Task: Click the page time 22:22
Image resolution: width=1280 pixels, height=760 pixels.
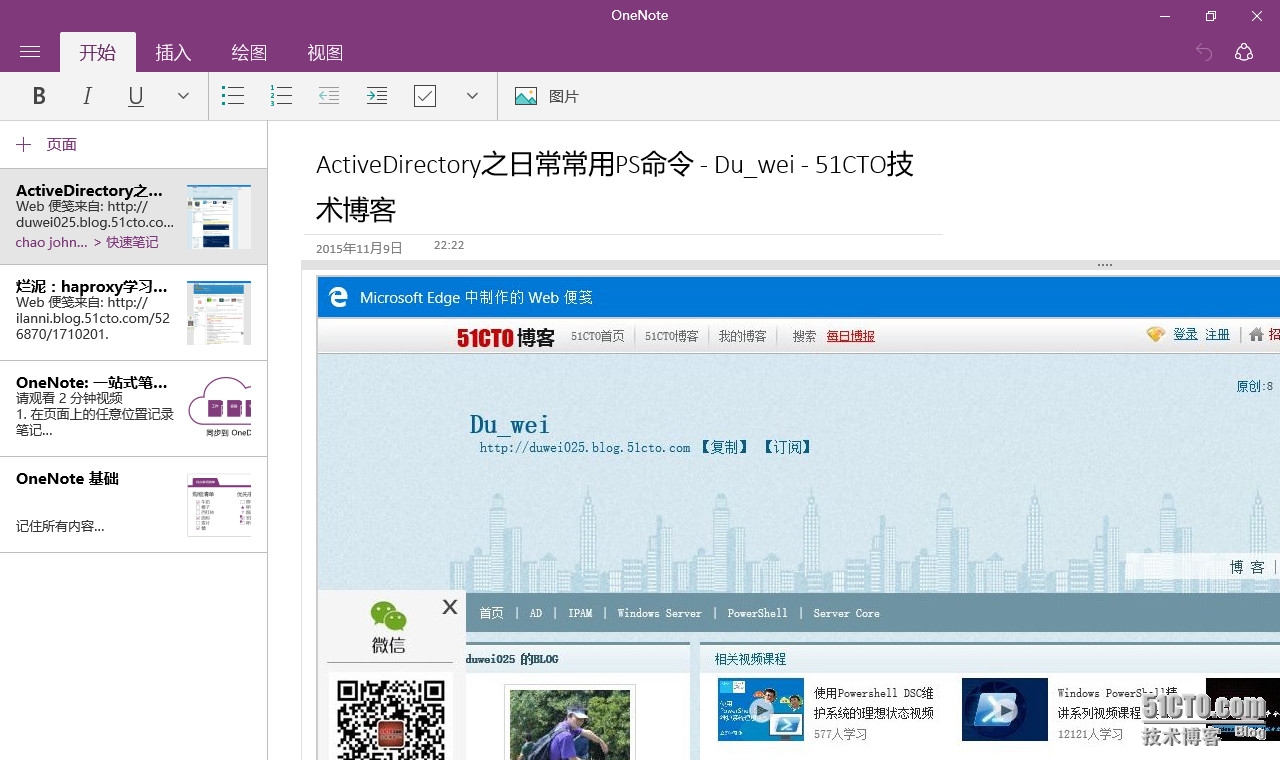Action: (x=449, y=245)
